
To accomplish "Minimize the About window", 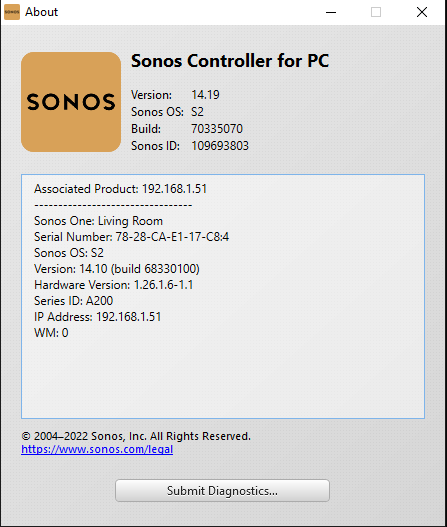I will point(331,12).
